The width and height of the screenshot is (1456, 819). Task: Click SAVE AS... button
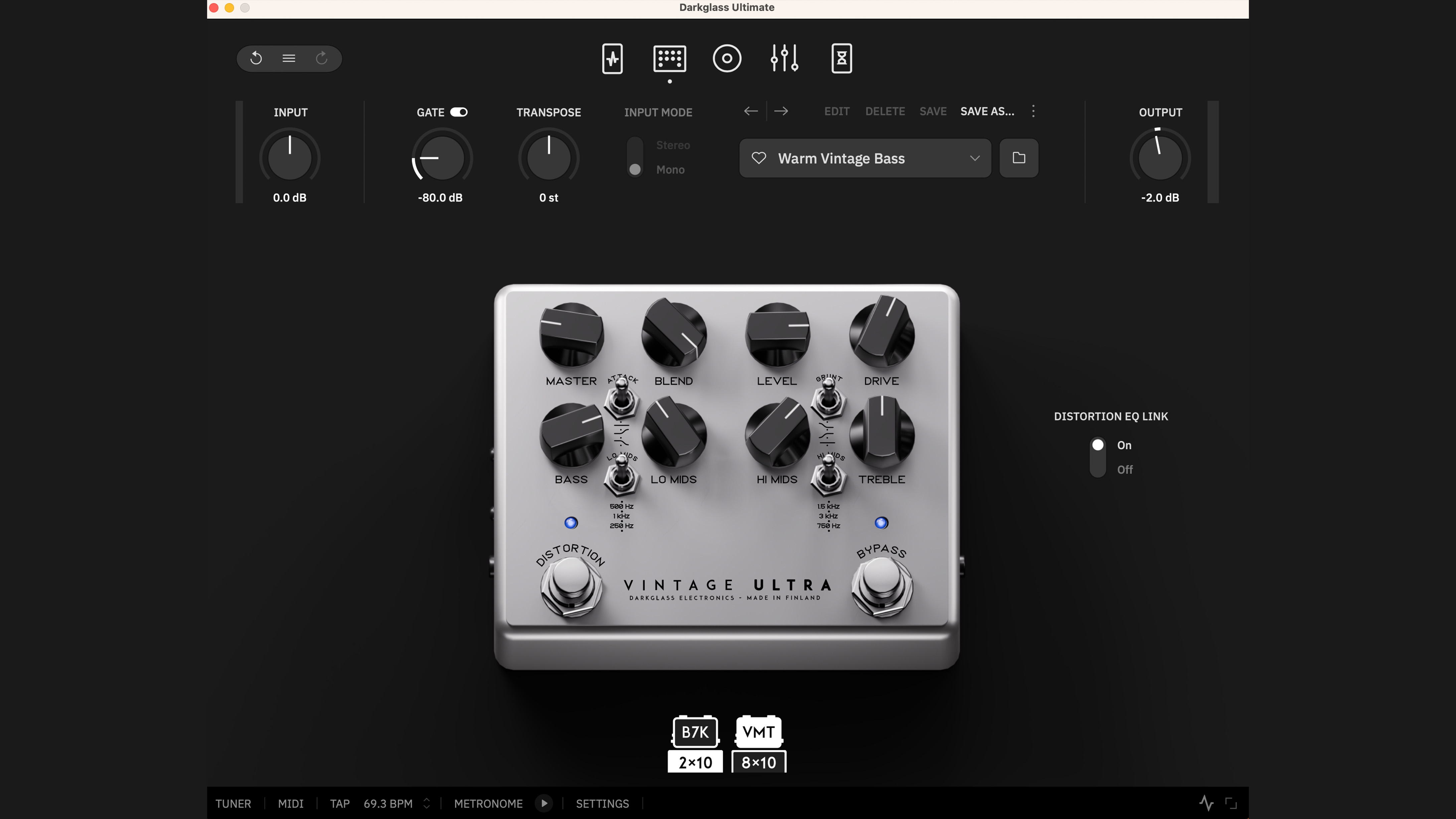987,111
